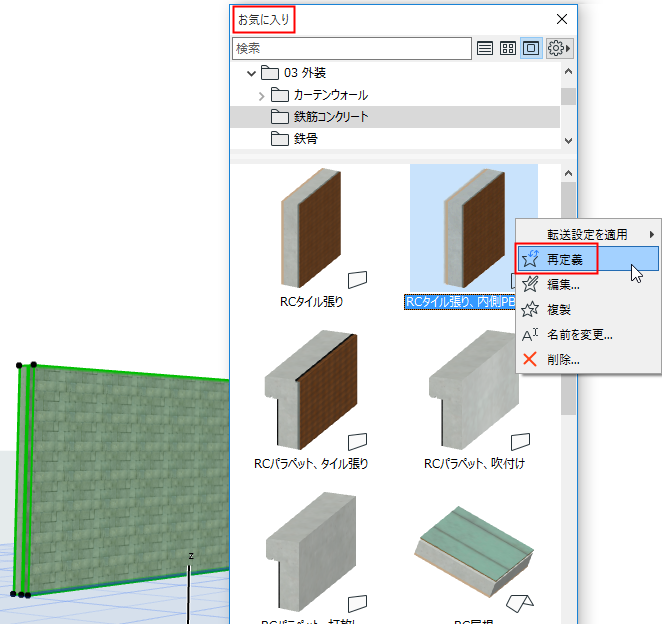The image size is (662, 624).
Task: Close the お気に入り palette
Action: 562,19
